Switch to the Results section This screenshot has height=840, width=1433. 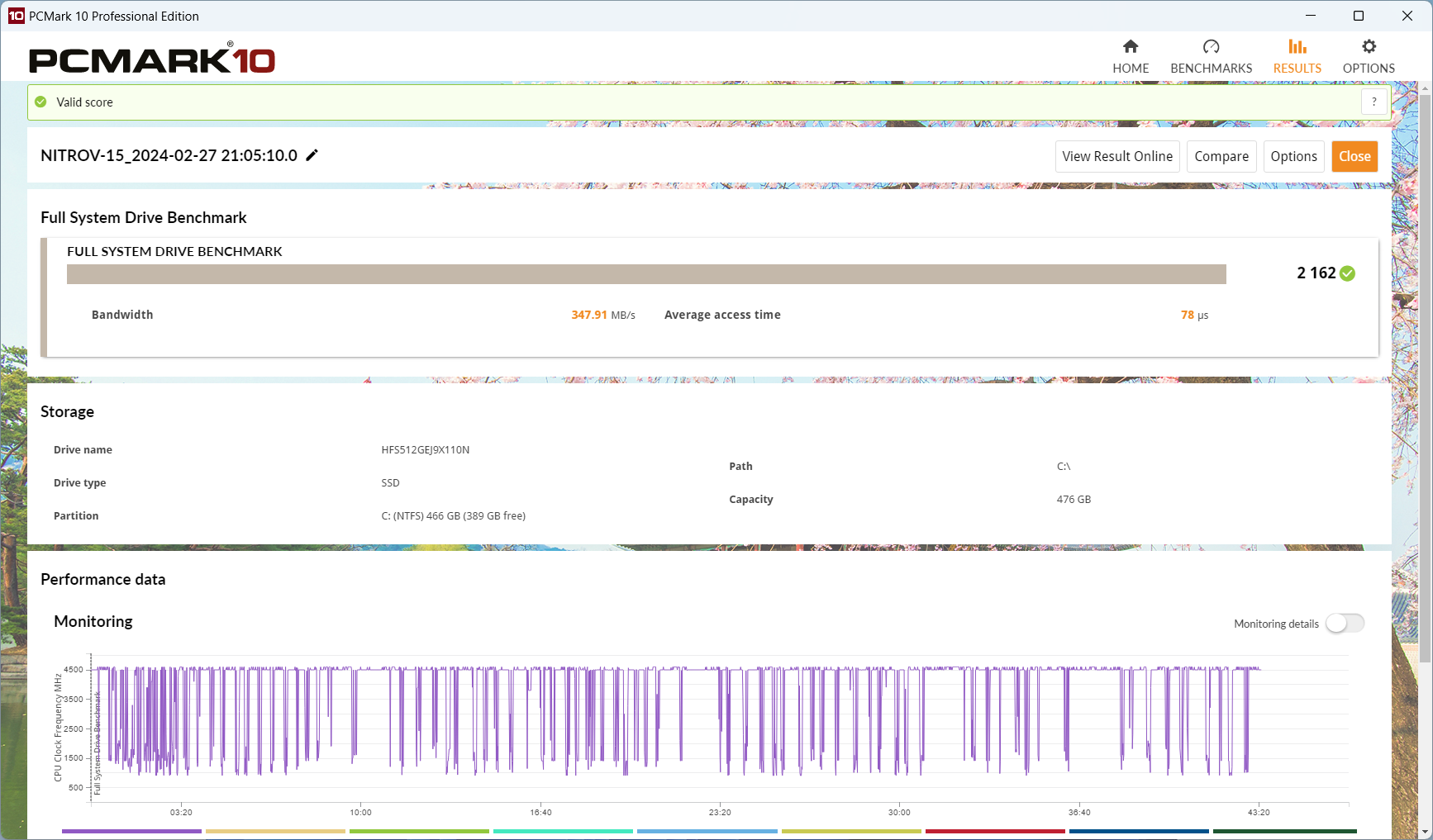coord(1297,57)
